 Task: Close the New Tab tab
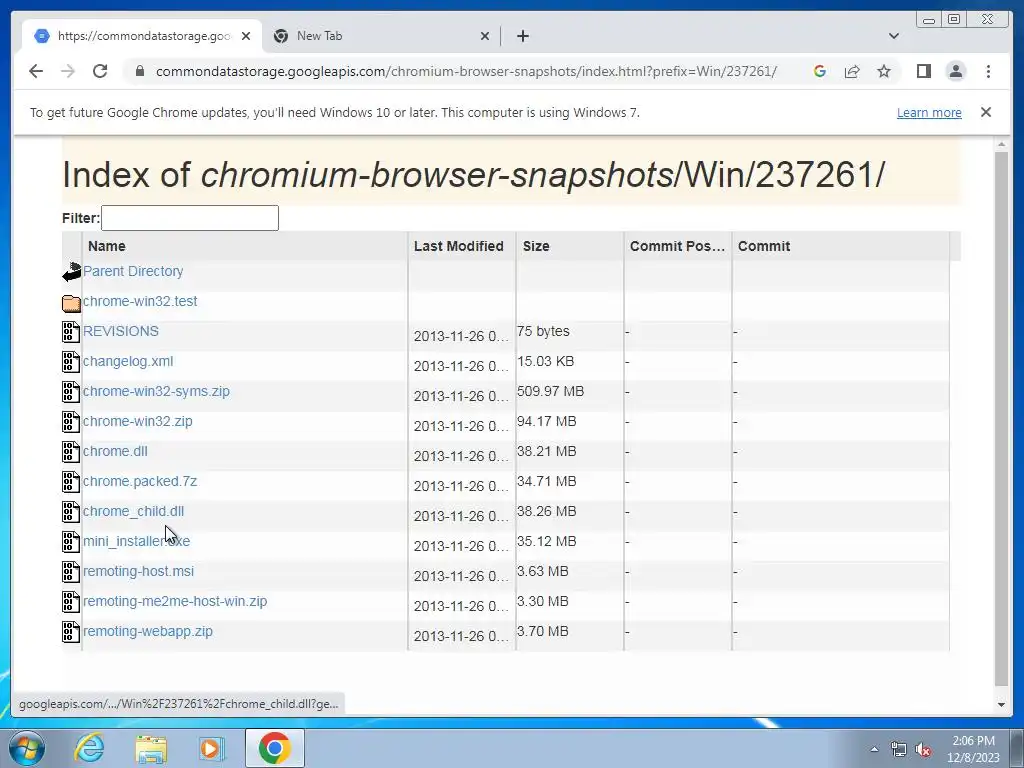485,36
